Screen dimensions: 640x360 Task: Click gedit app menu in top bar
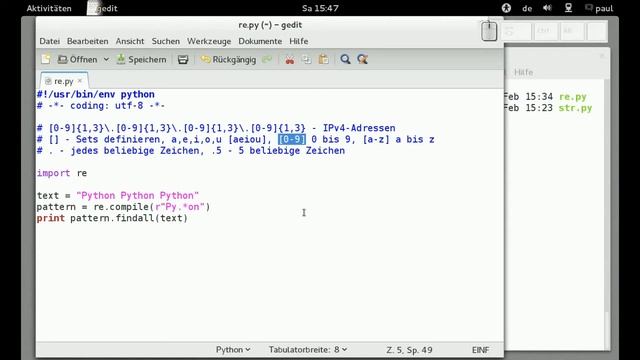coord(103,8)
